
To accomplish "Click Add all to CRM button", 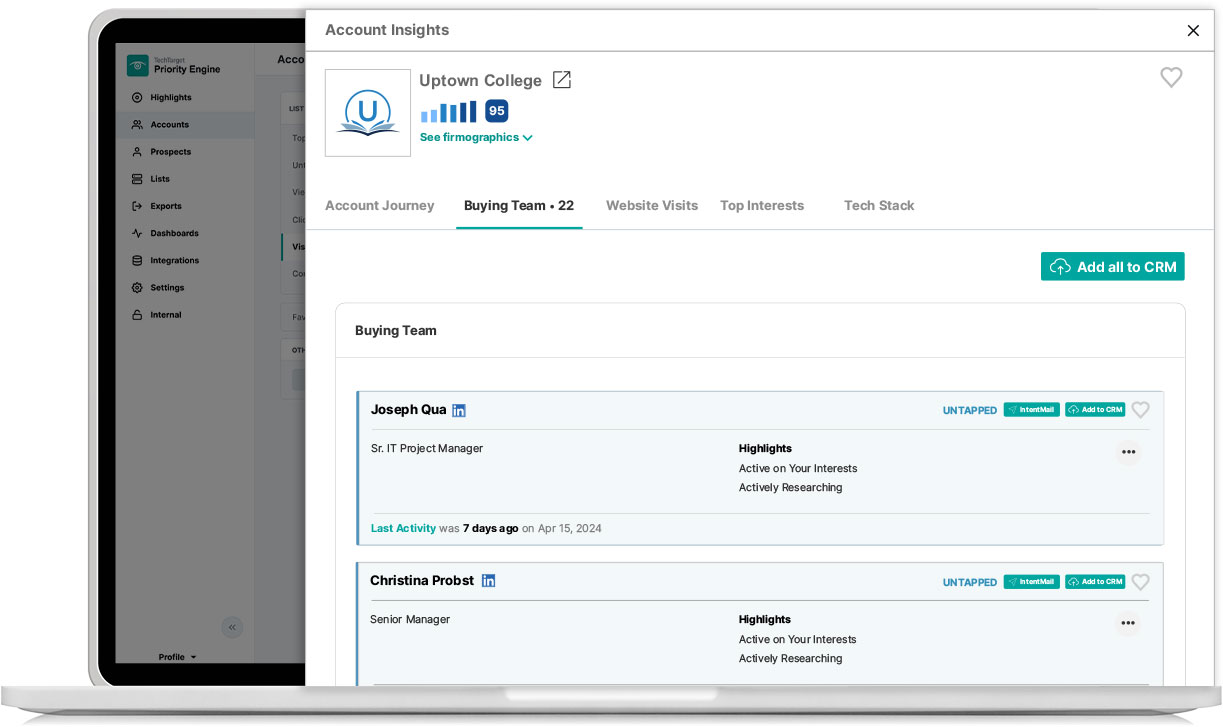I will click(1112, 267).
